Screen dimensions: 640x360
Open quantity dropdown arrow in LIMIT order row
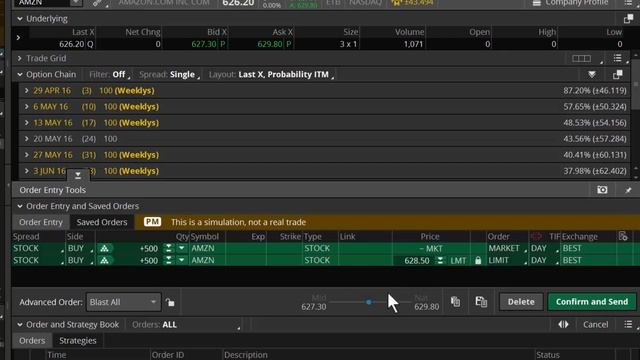tap(182, 260)
